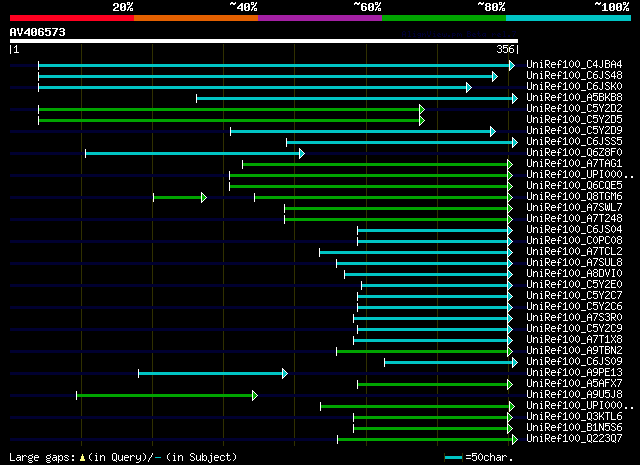This screenshot has width=640, height=465.
Task: Select the UniRef100_A9PE13 label
Action: tap(574, 373)
